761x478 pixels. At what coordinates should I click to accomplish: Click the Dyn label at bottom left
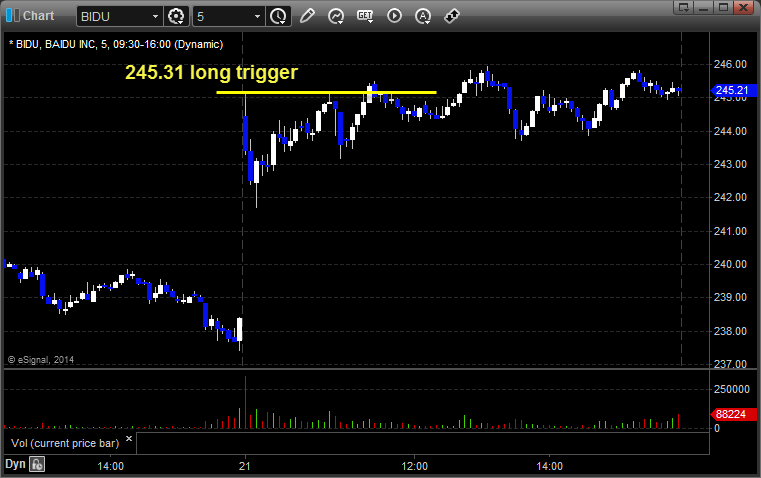pyautogui.click(x=15, y=464)
